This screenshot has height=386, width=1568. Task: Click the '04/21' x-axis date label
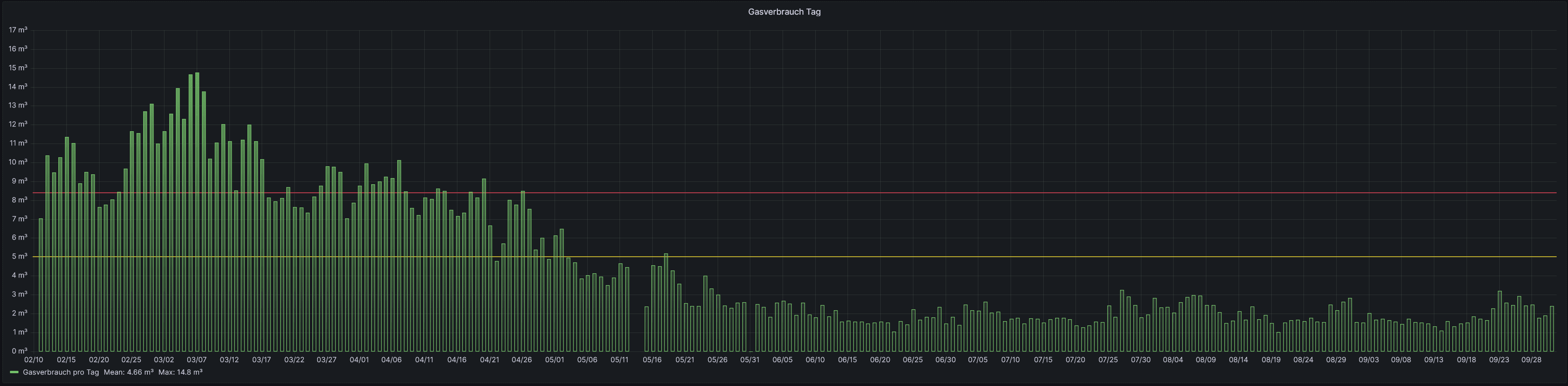(x=489, y=359)
